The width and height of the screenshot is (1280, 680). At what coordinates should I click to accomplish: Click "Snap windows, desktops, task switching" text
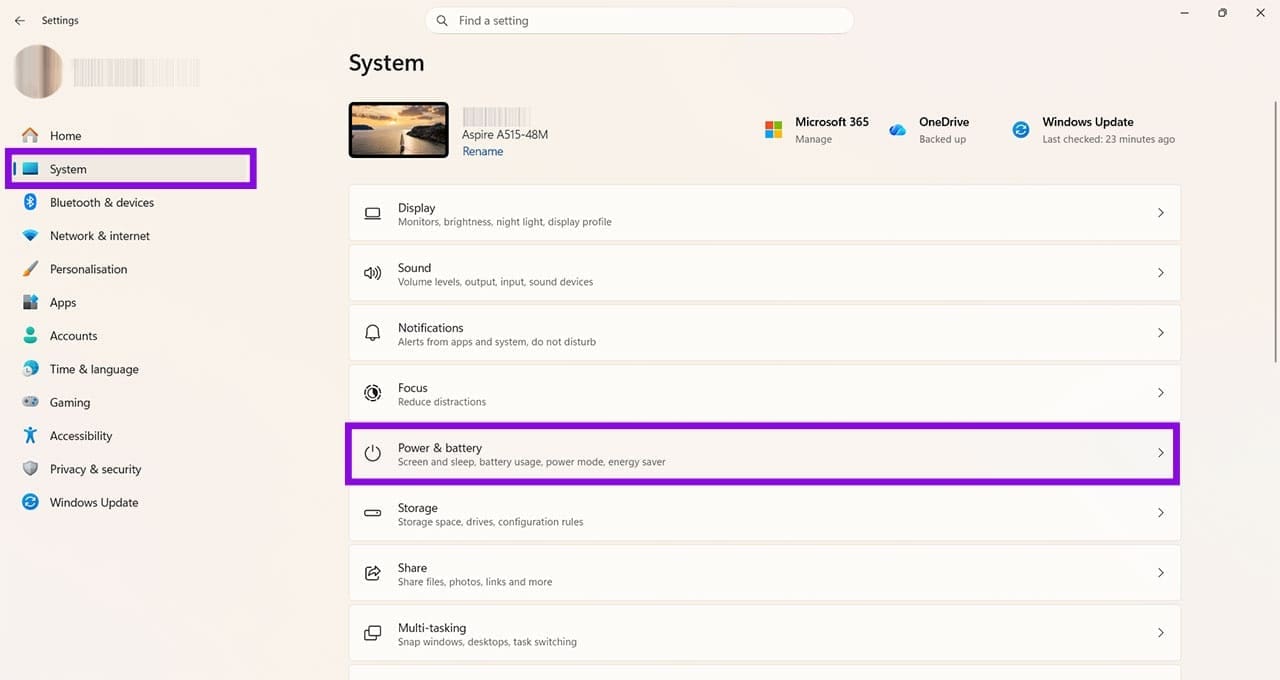click(487, 642)
